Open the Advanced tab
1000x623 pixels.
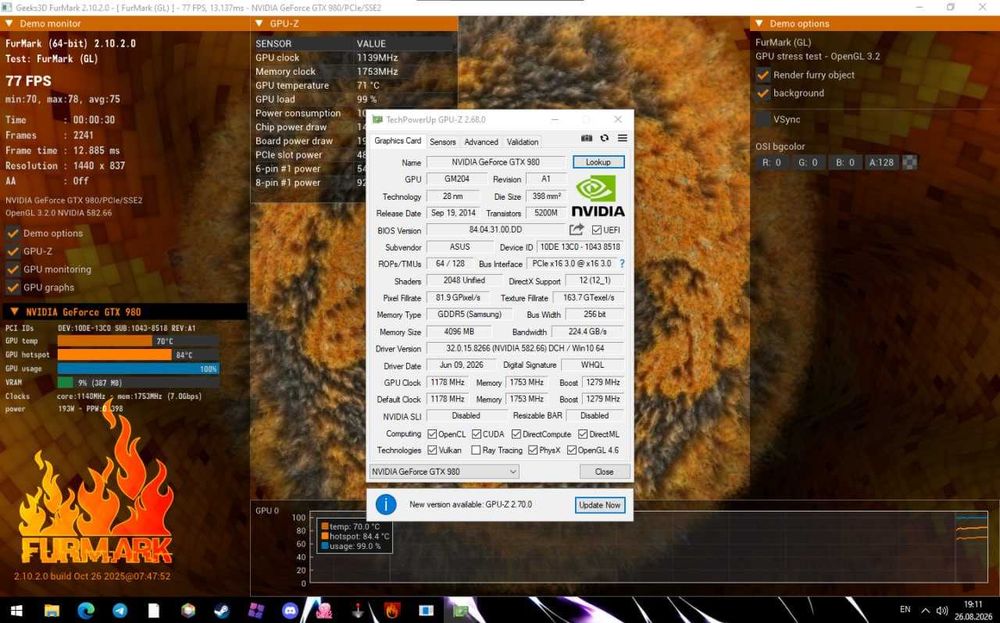(481, 142)
